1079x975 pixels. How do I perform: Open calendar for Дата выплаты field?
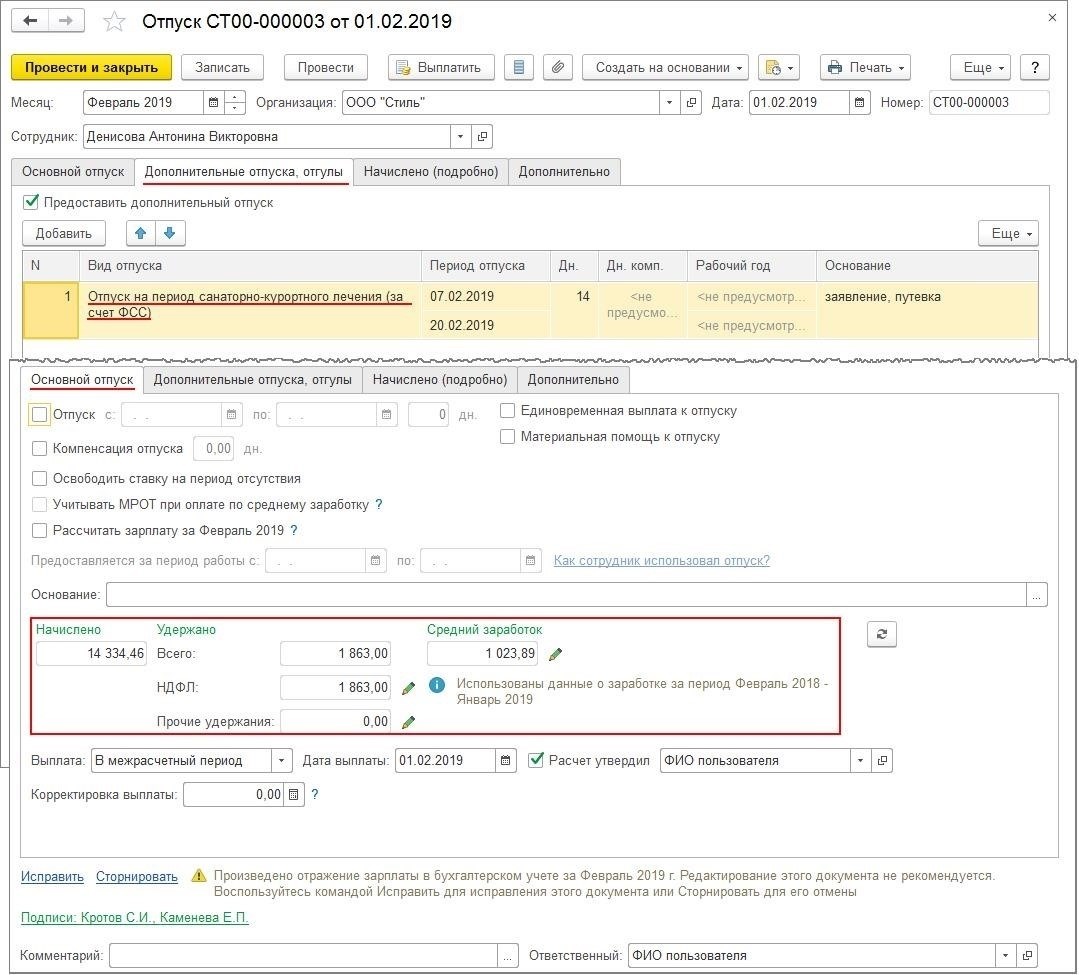[x=505, y=760]
